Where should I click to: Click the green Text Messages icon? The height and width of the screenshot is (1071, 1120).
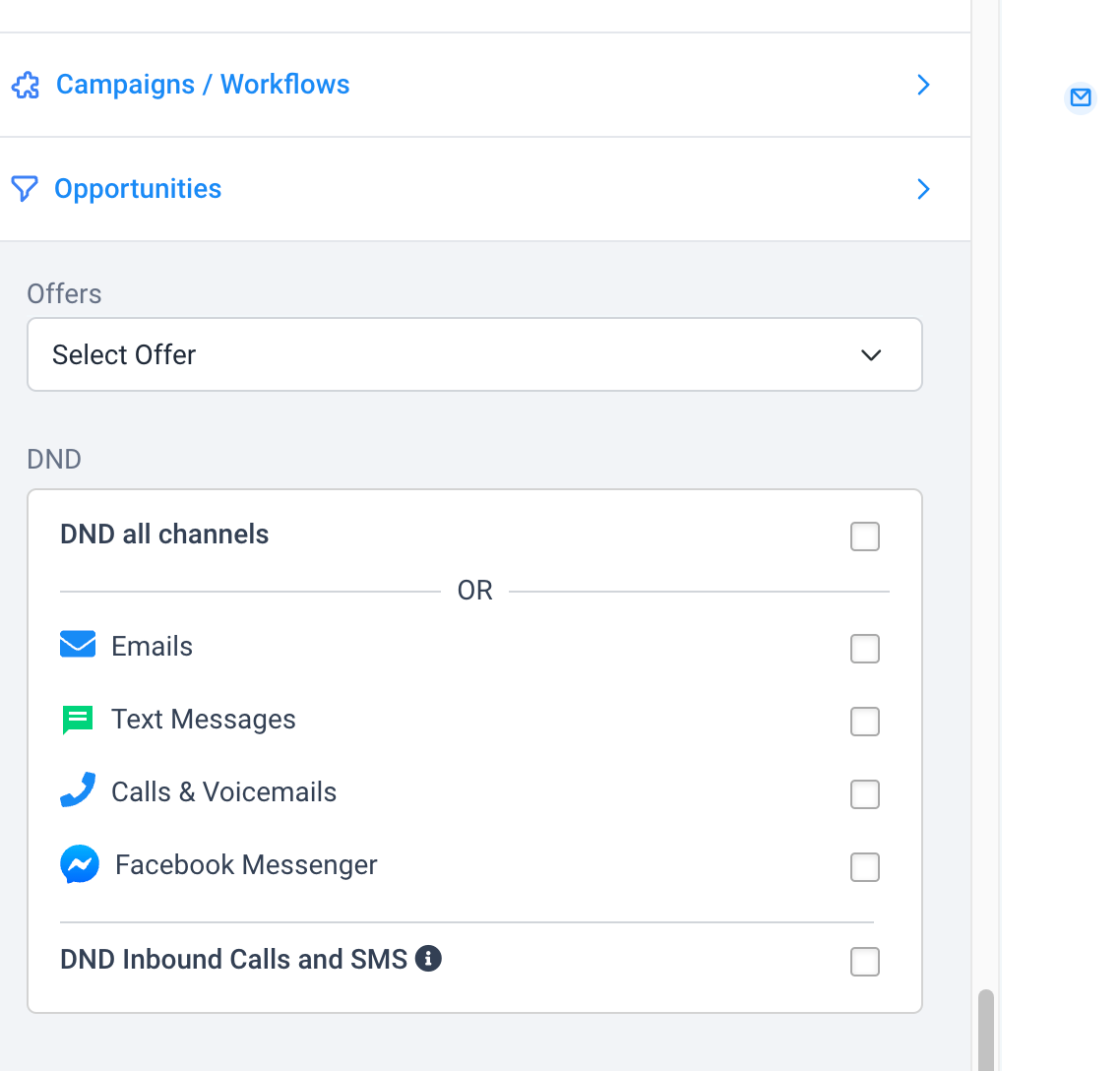point(78,720)
